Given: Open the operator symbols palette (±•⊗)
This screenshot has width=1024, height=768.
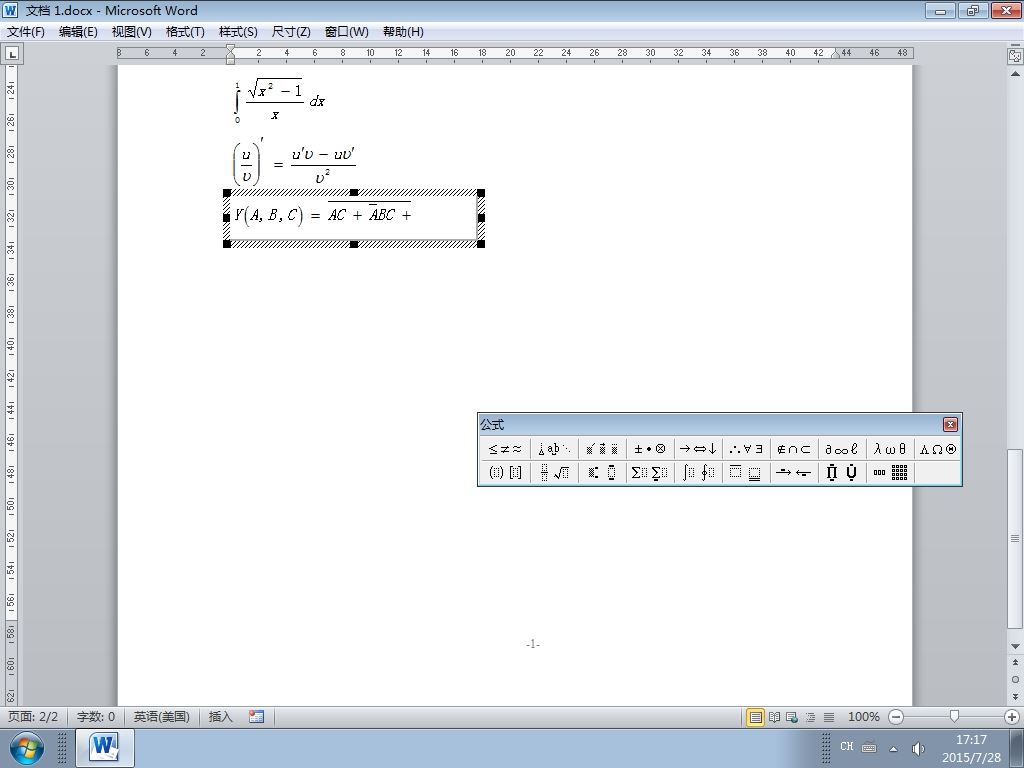Looking at the screenshot, I should [649, 449].
